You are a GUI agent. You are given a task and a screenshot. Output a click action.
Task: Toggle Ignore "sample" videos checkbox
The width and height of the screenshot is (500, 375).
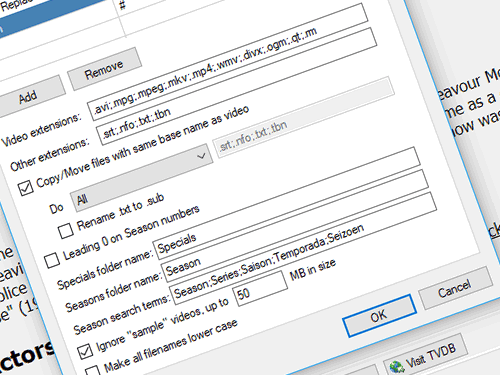[x=85, y=351]
